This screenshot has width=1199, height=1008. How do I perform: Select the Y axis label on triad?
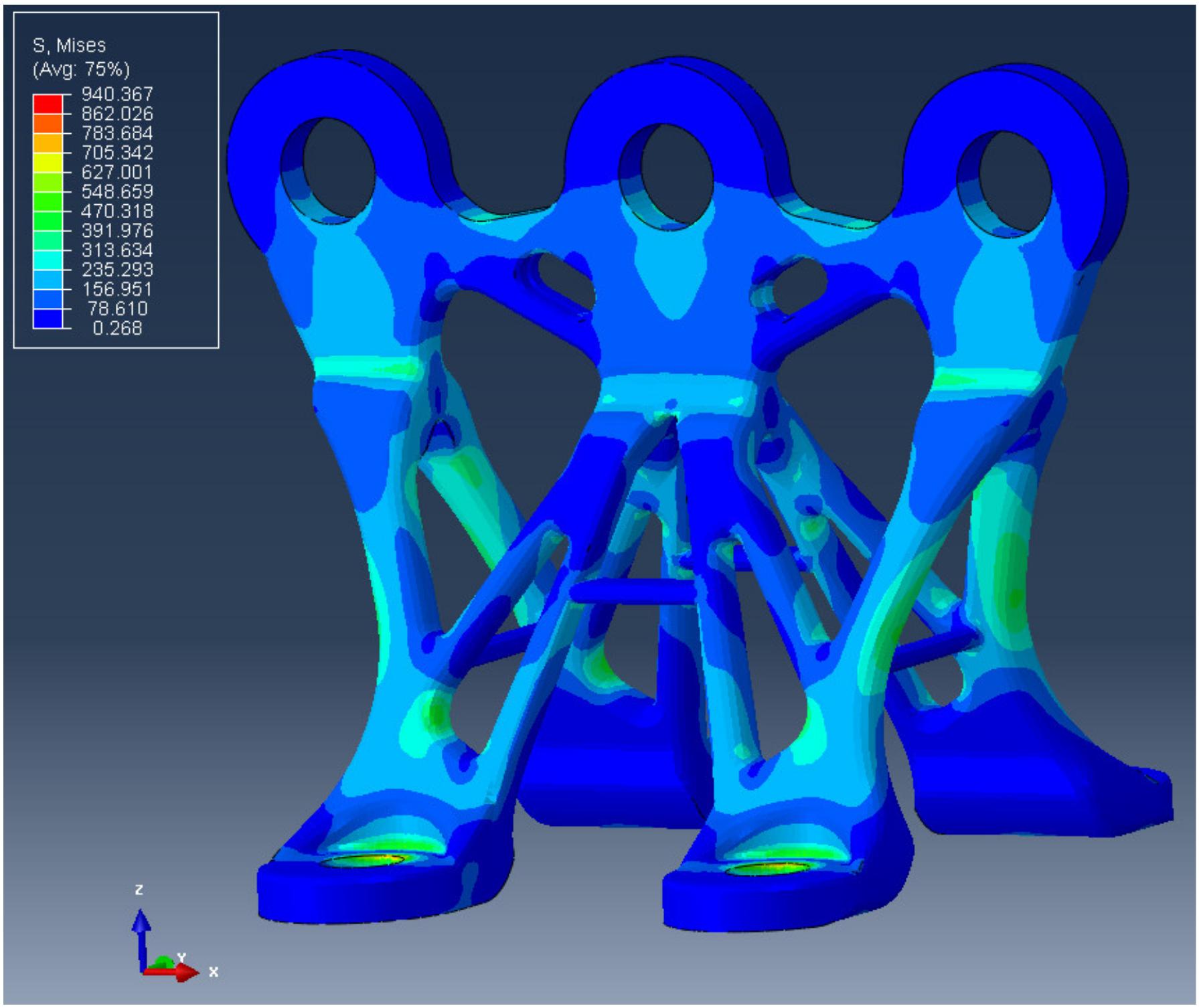click(x=181, y=958)
